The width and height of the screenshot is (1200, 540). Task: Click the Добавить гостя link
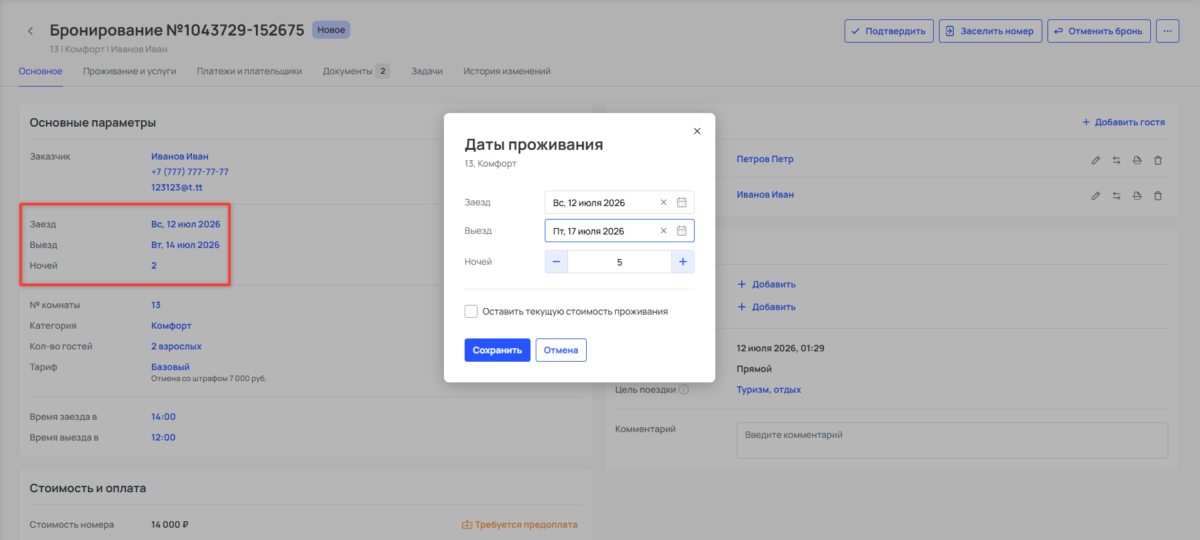point(1124,122)
